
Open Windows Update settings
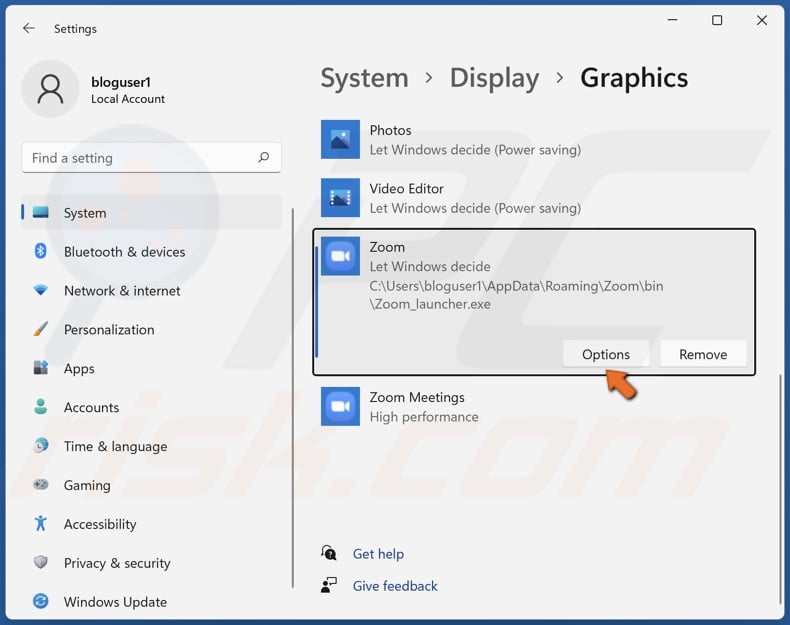point(152,601)
